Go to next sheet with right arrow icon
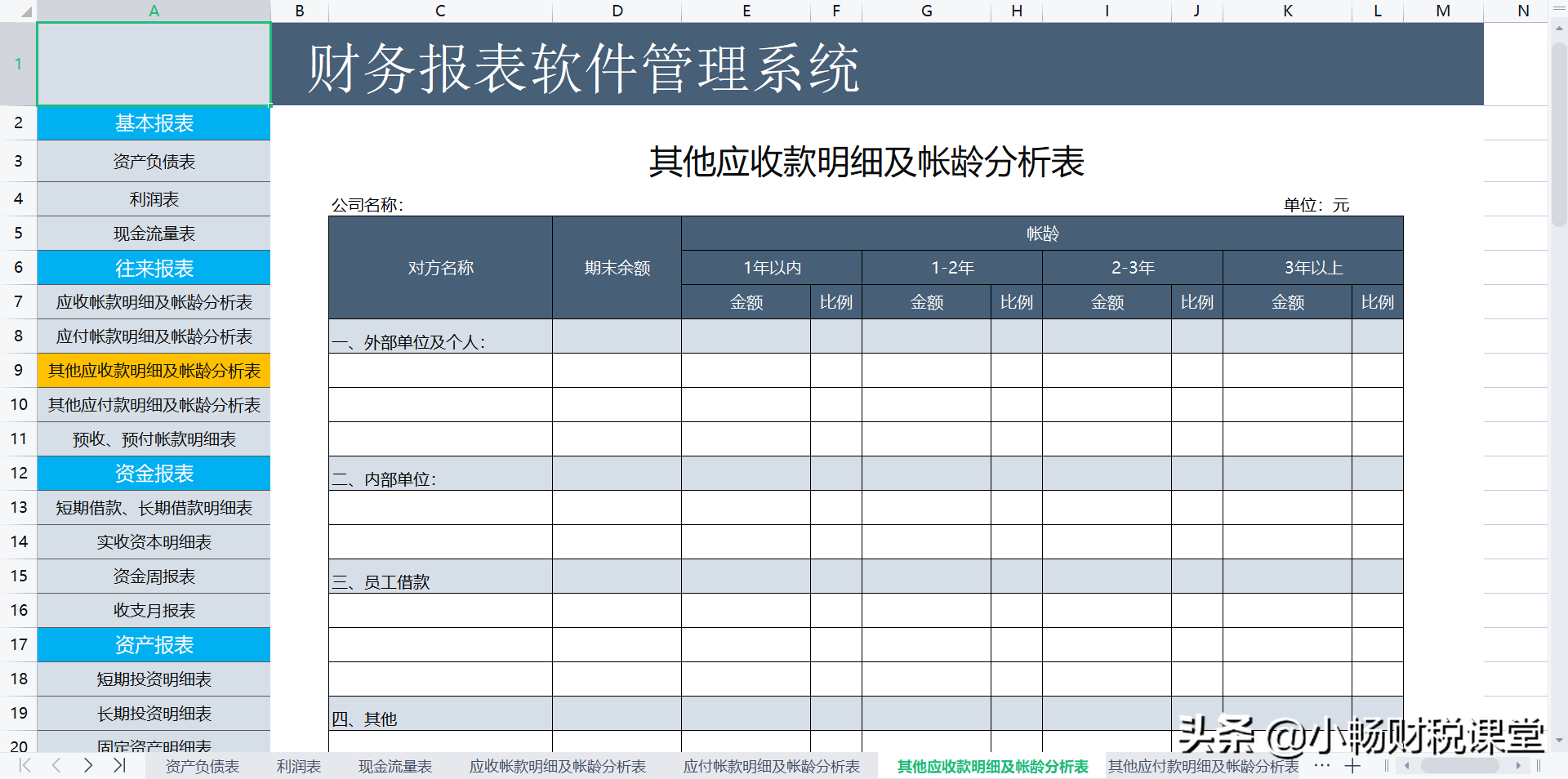This screenshot has height=779, width=1568. (87, 766)
